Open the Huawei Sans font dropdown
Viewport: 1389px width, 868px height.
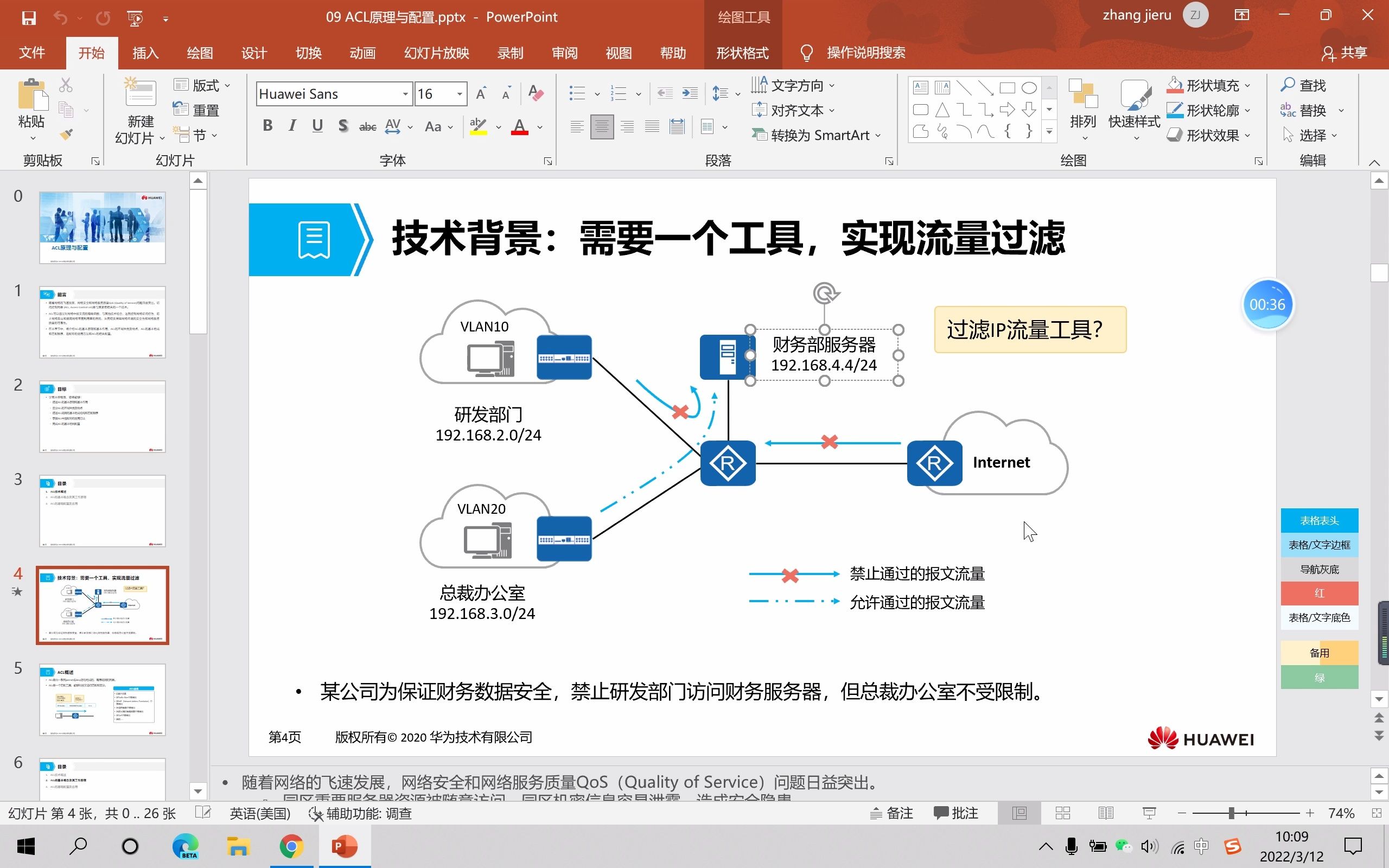pos(405,93)
